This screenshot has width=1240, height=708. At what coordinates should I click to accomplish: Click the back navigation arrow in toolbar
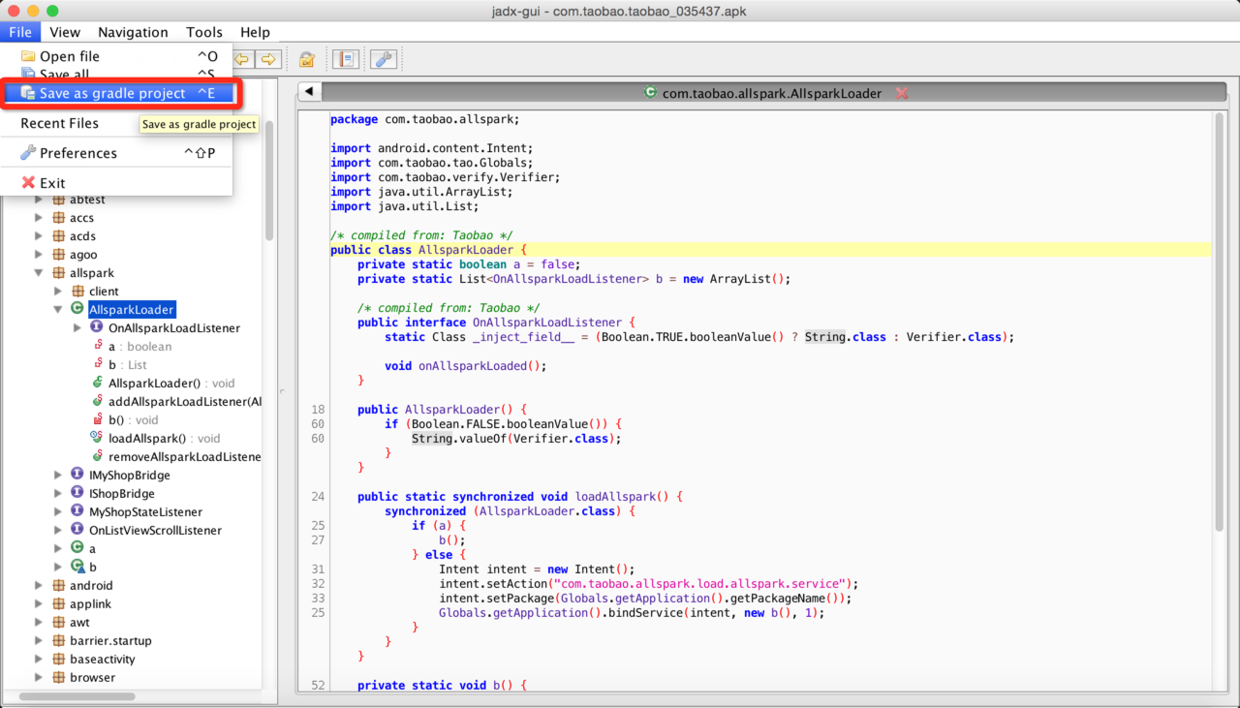243,60
